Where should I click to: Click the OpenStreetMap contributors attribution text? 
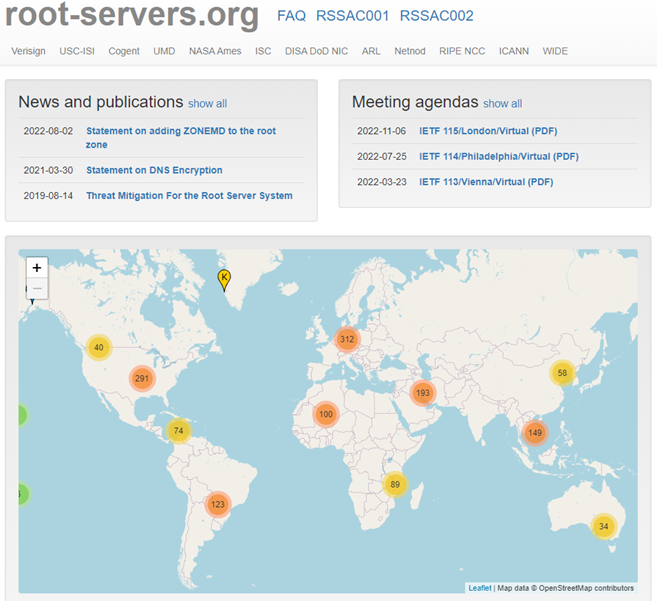586,588
